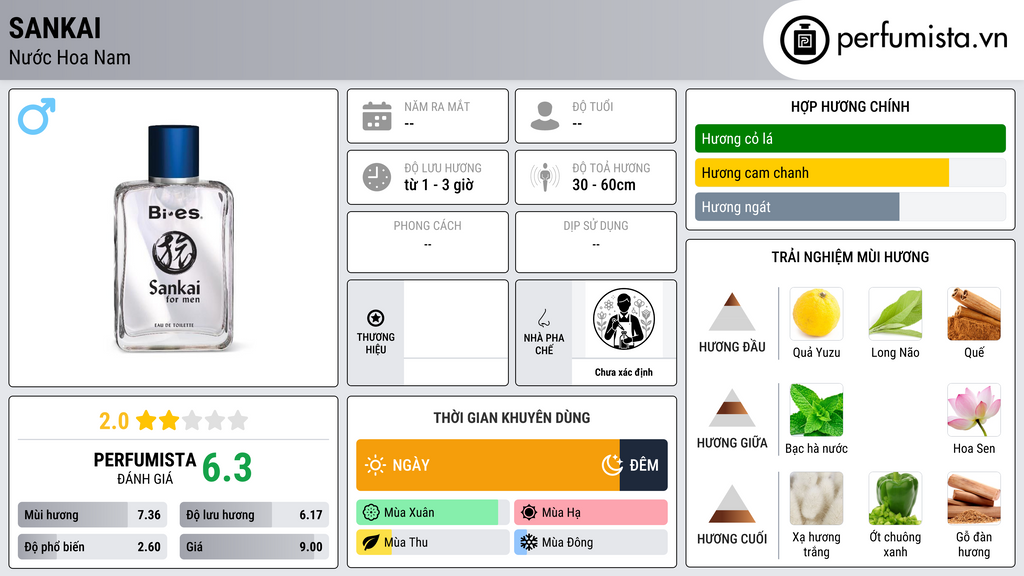Viewport: 1024px width, 576px height.
Task: Click the perfumista.vn perfume bottle logo
Action: pyautogui.click(x=804, y=40)
